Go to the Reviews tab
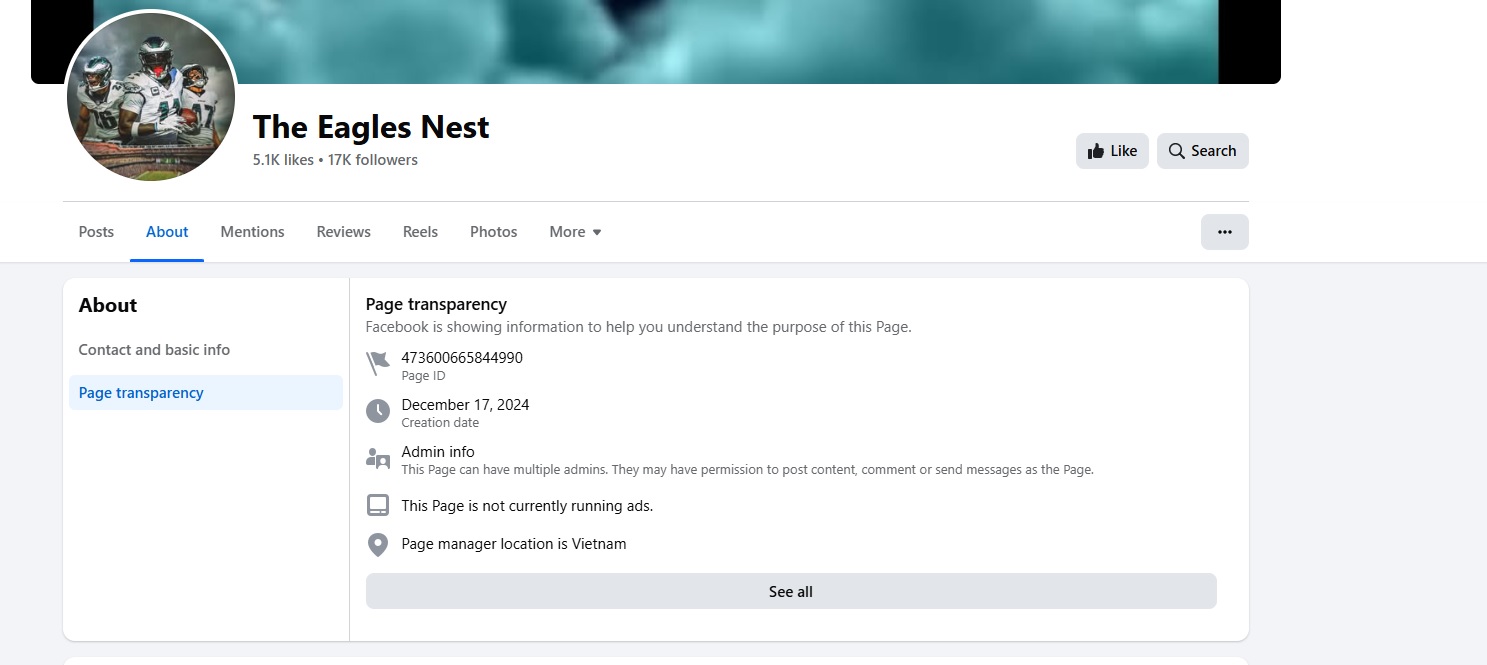1487x665 pixels. click(343, 232)
